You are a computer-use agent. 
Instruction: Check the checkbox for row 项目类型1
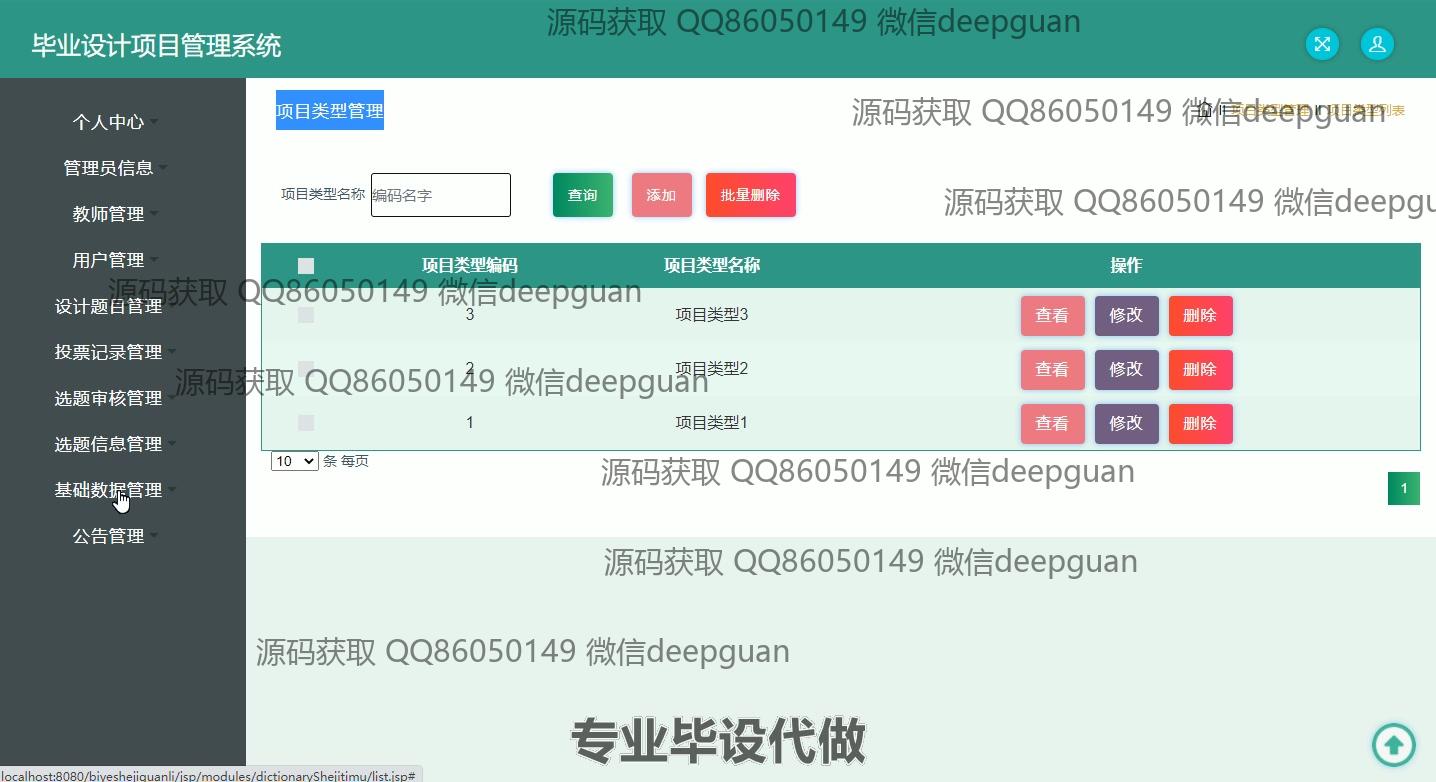pos(306,423)
